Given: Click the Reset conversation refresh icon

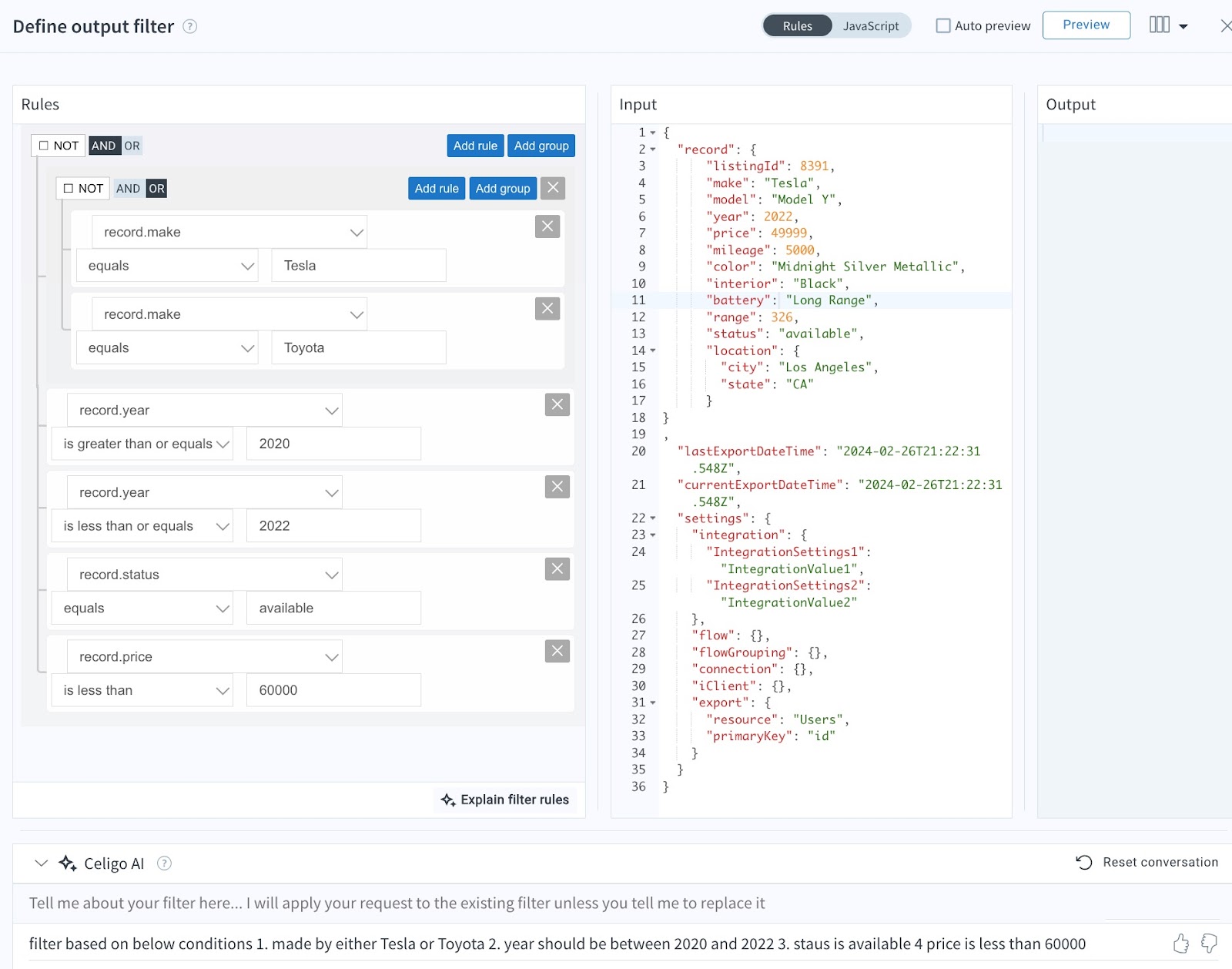Looking at the screenshot, I should point(1085,862).
